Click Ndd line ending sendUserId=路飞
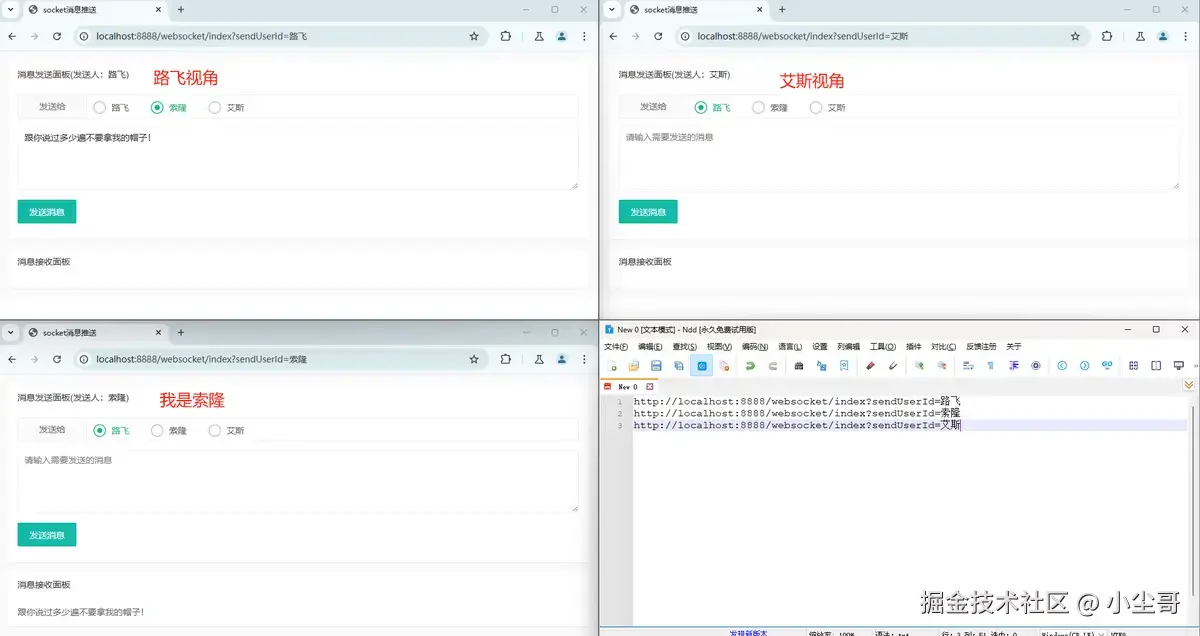 click(x=797, y=401)
